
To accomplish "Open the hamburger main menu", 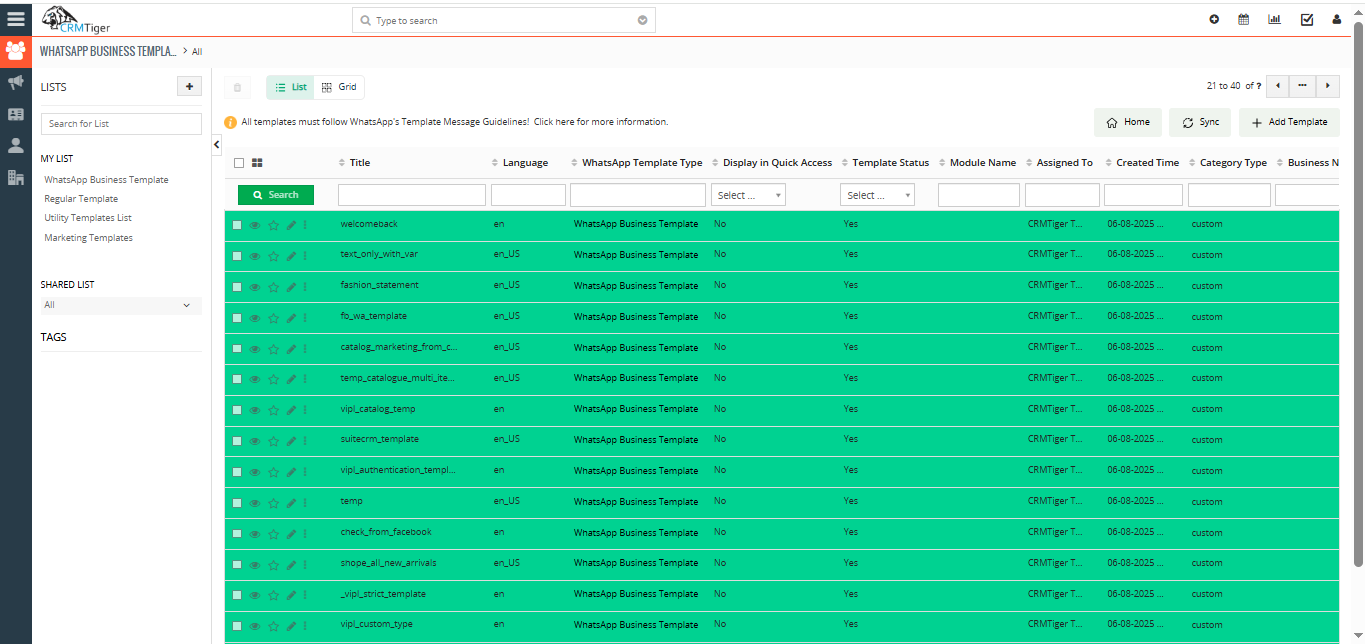I will (x=15, y=19).
